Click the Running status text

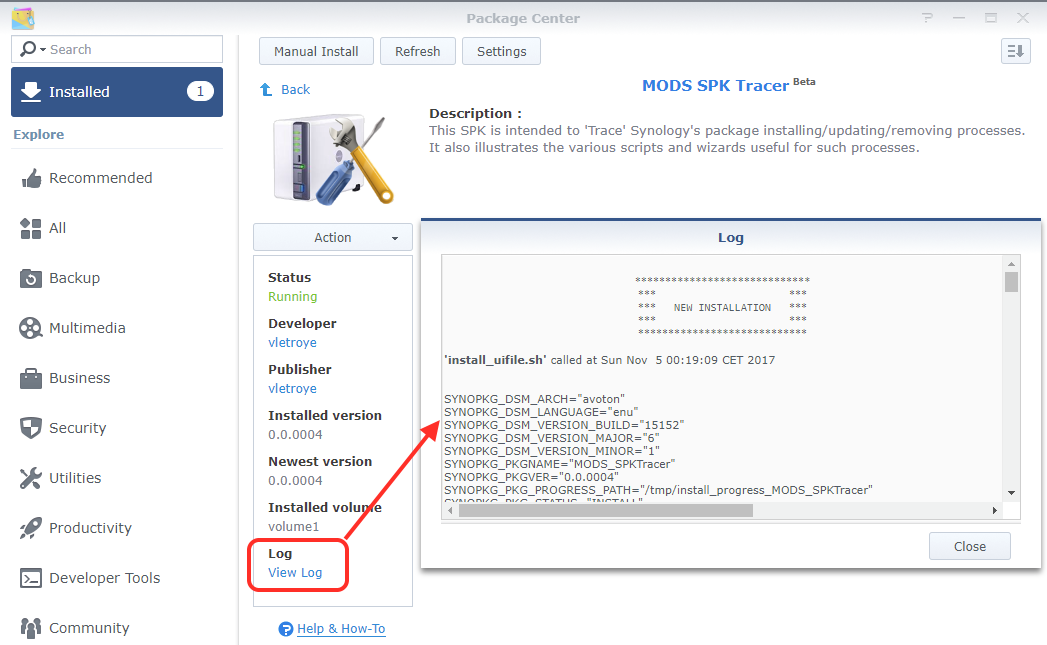coord(292,296)
